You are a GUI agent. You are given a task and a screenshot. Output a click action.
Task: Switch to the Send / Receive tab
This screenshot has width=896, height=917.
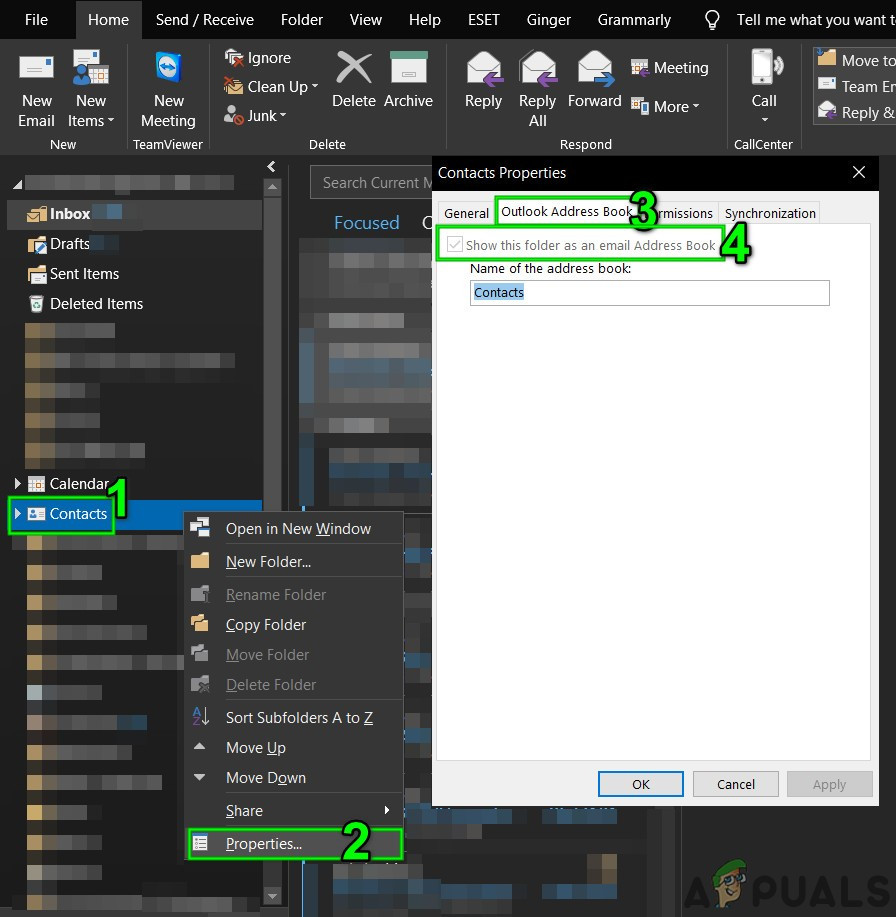[x=205, y=20]
